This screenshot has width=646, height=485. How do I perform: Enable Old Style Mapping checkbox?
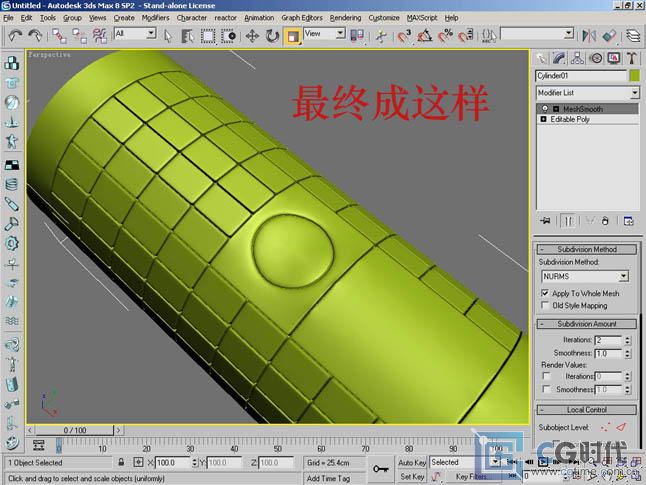coord(545,305)
